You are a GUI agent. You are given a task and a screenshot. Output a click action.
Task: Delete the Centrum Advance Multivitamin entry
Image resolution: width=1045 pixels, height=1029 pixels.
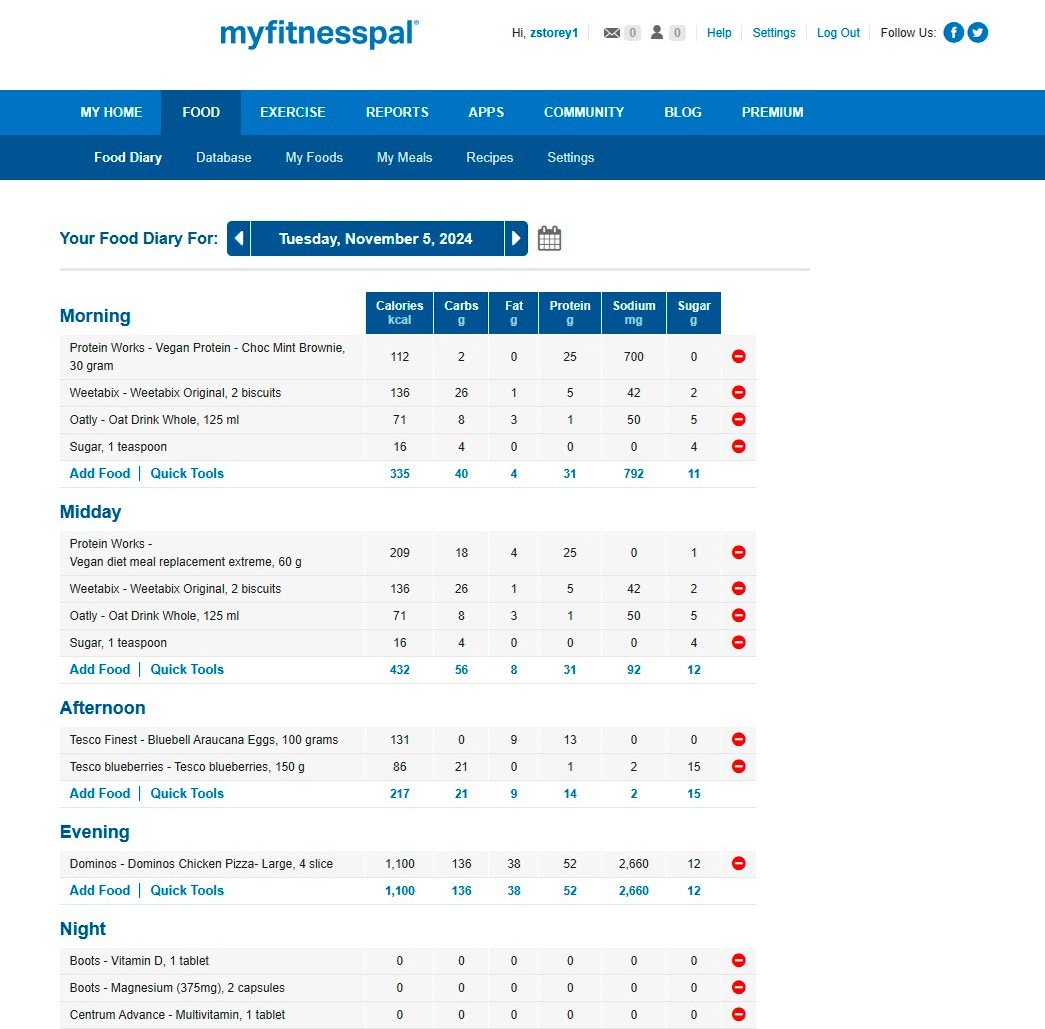pyautogui.click(x=738, y=1014)
